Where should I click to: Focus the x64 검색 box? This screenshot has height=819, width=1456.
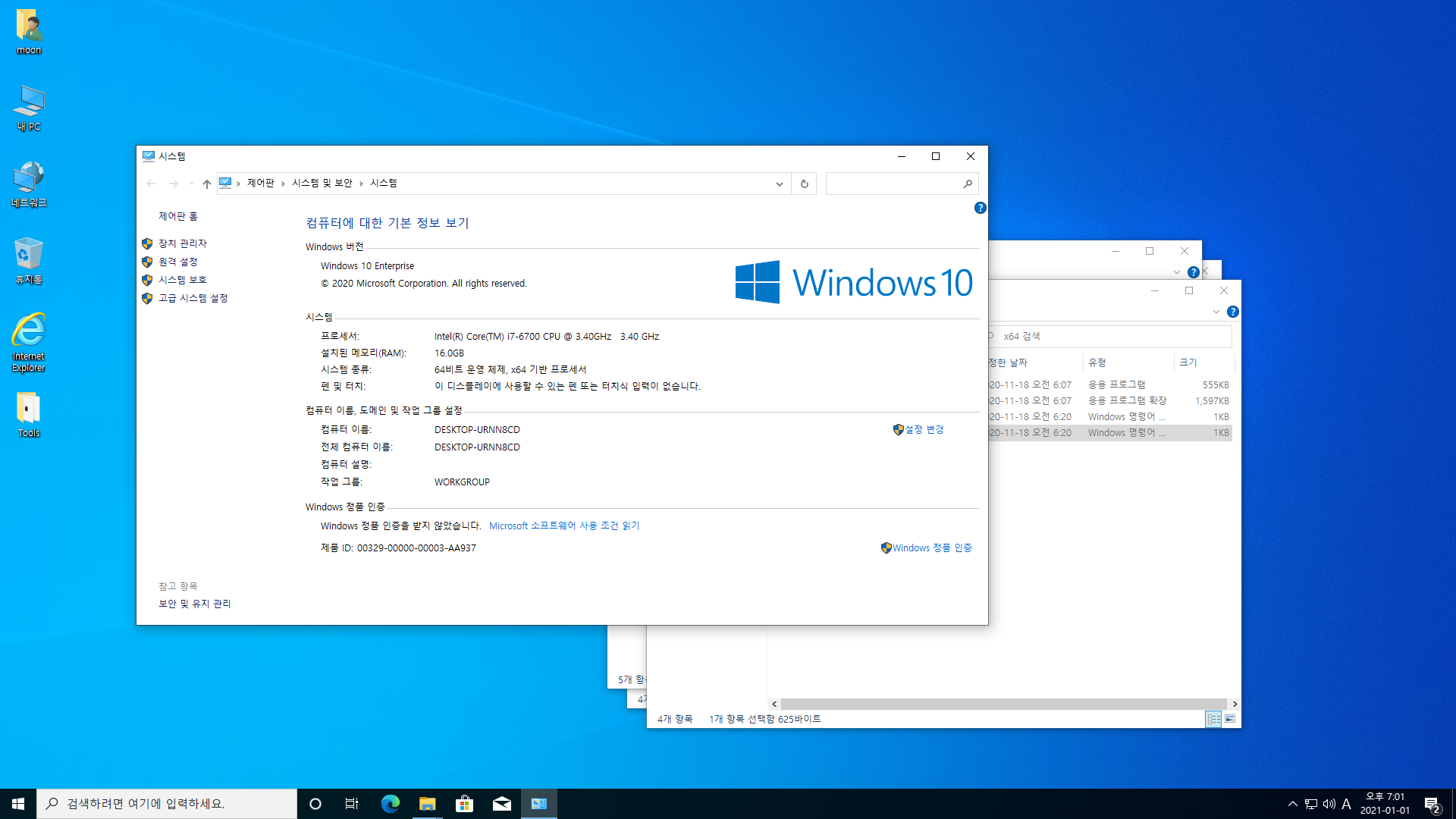tap(1110, 336)
